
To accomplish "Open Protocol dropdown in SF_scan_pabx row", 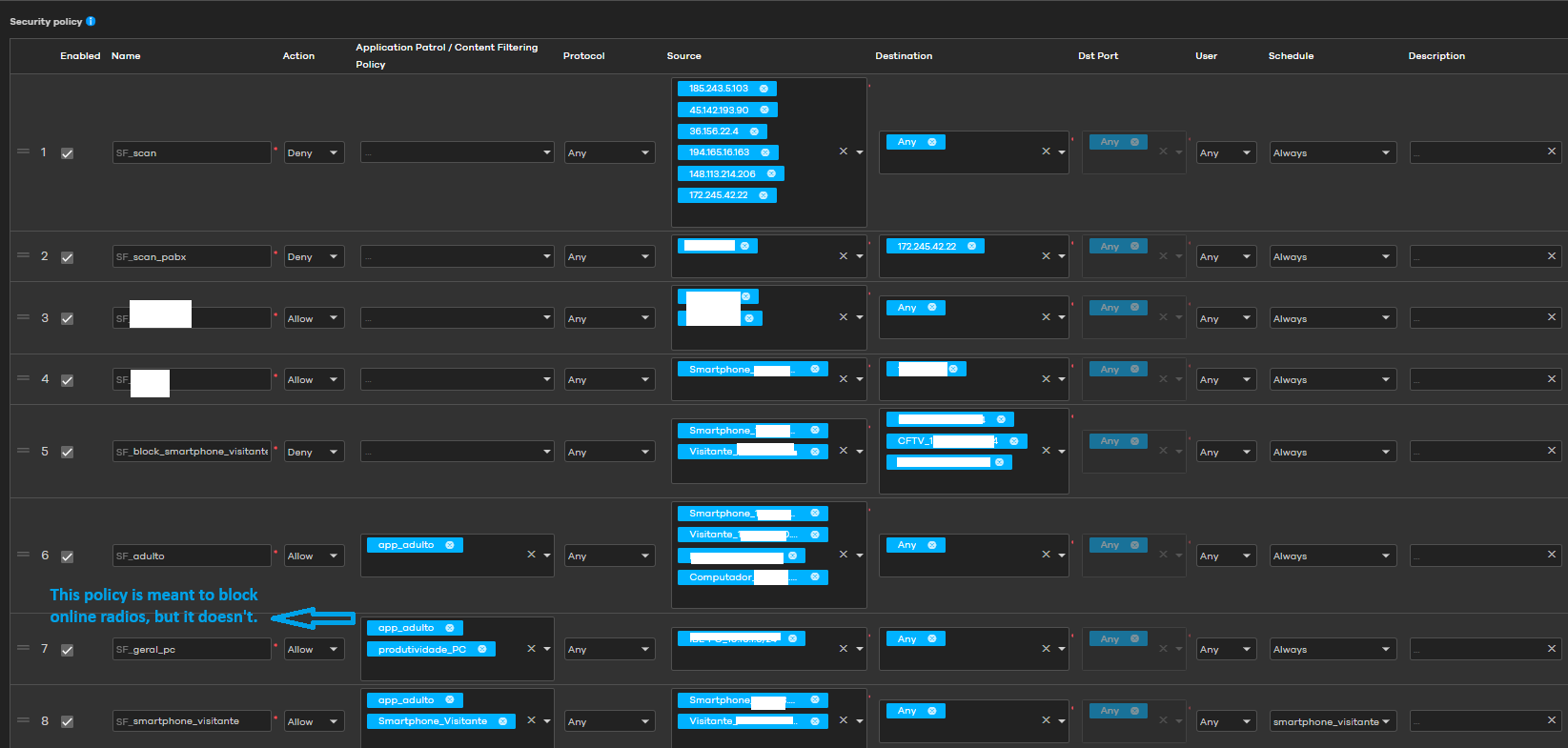I will pos(609,256).
